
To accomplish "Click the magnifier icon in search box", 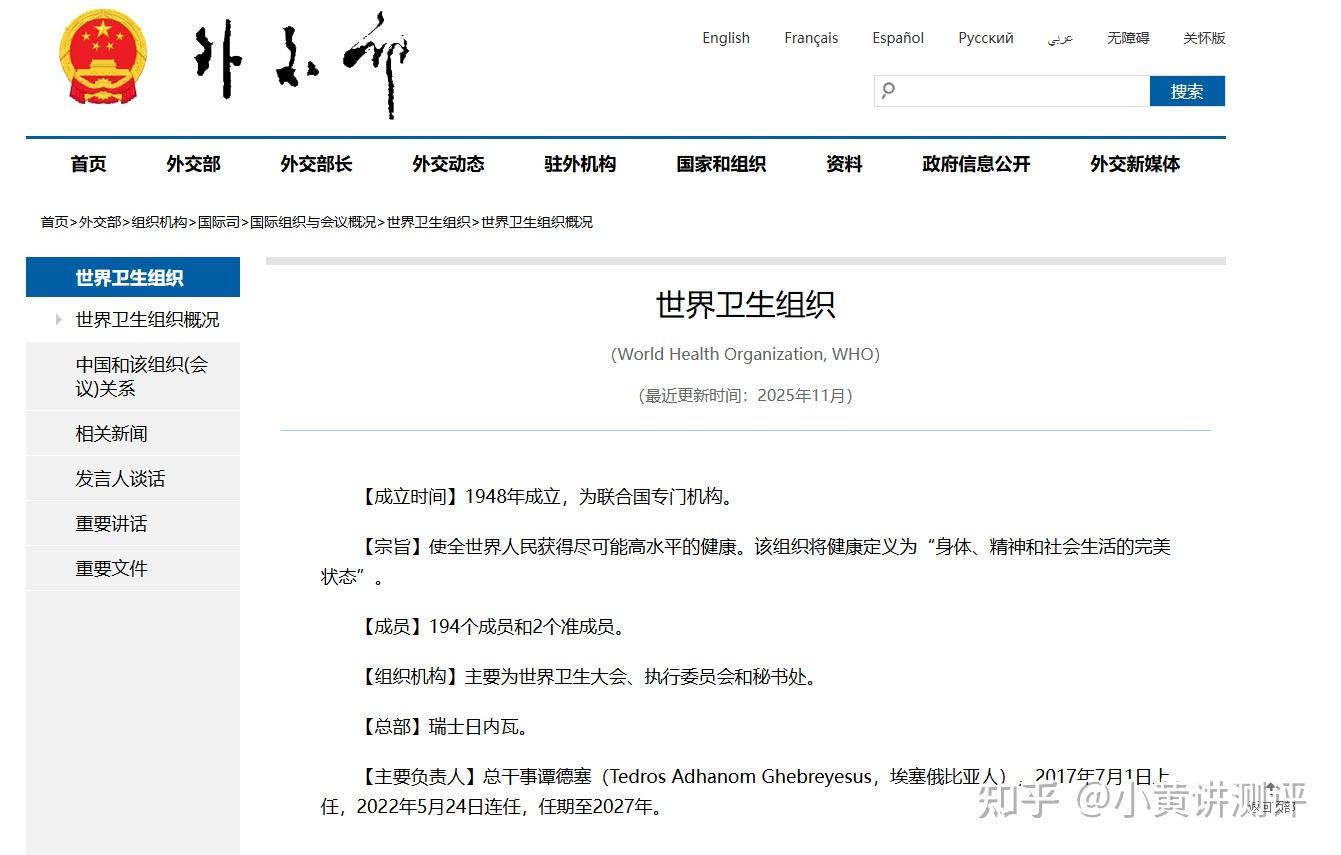I will tap(888, 91).
